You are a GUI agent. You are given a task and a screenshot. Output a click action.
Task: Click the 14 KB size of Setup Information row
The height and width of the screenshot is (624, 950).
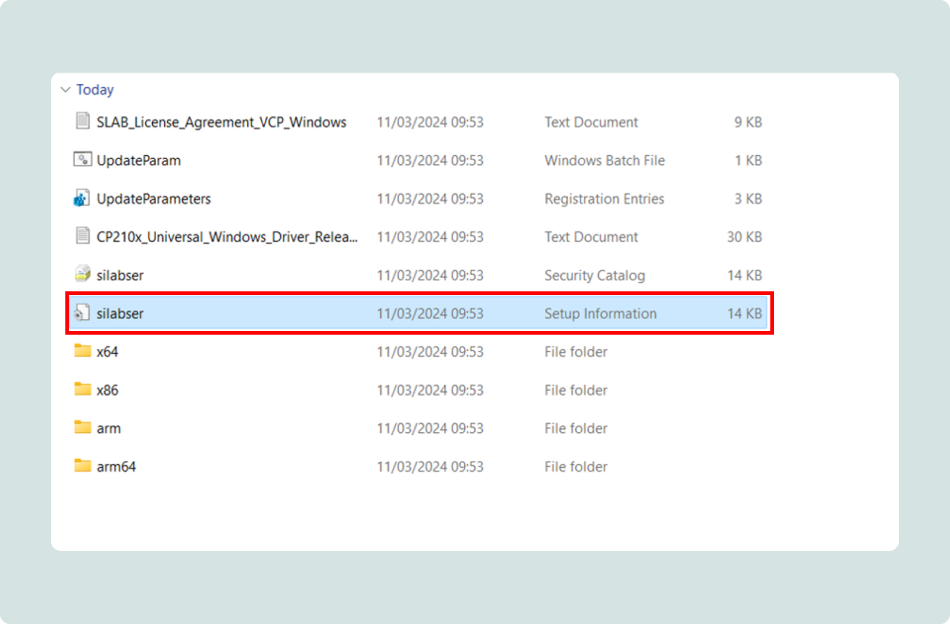pos(745,313)
